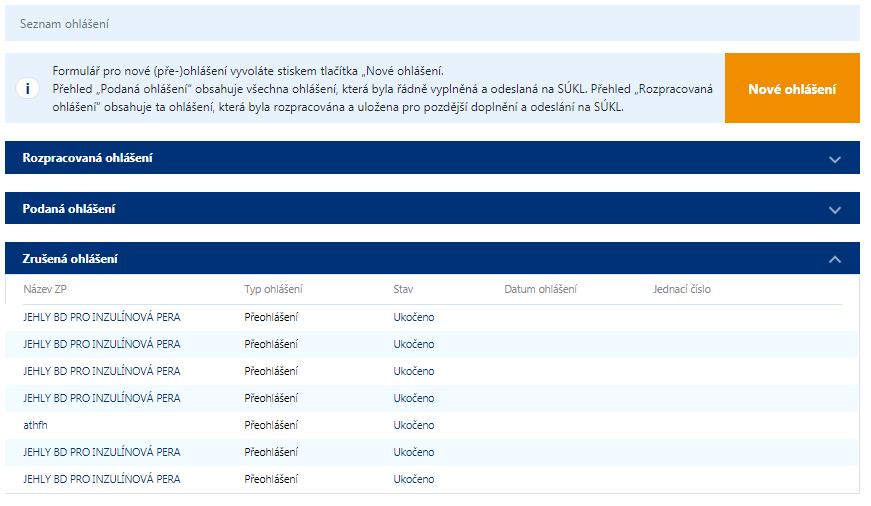871x506 pixels.
Task: Sort by Datum ohlášení column header
Action: (x=540, y=289)
